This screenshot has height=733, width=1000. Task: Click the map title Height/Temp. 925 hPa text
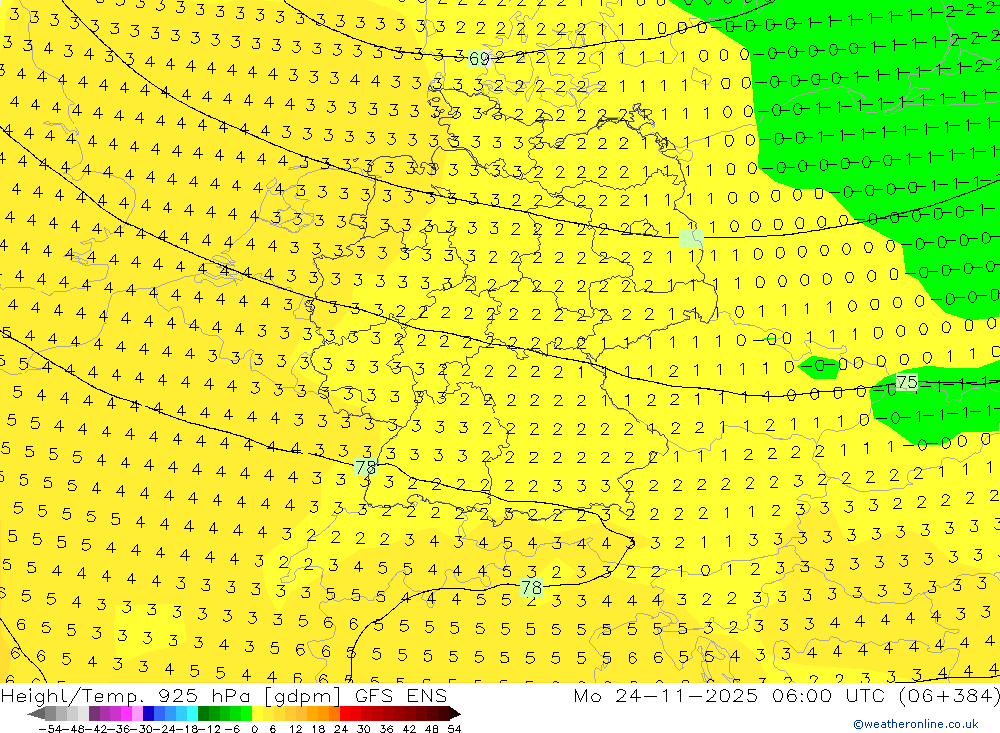click(x=125, y=695)
